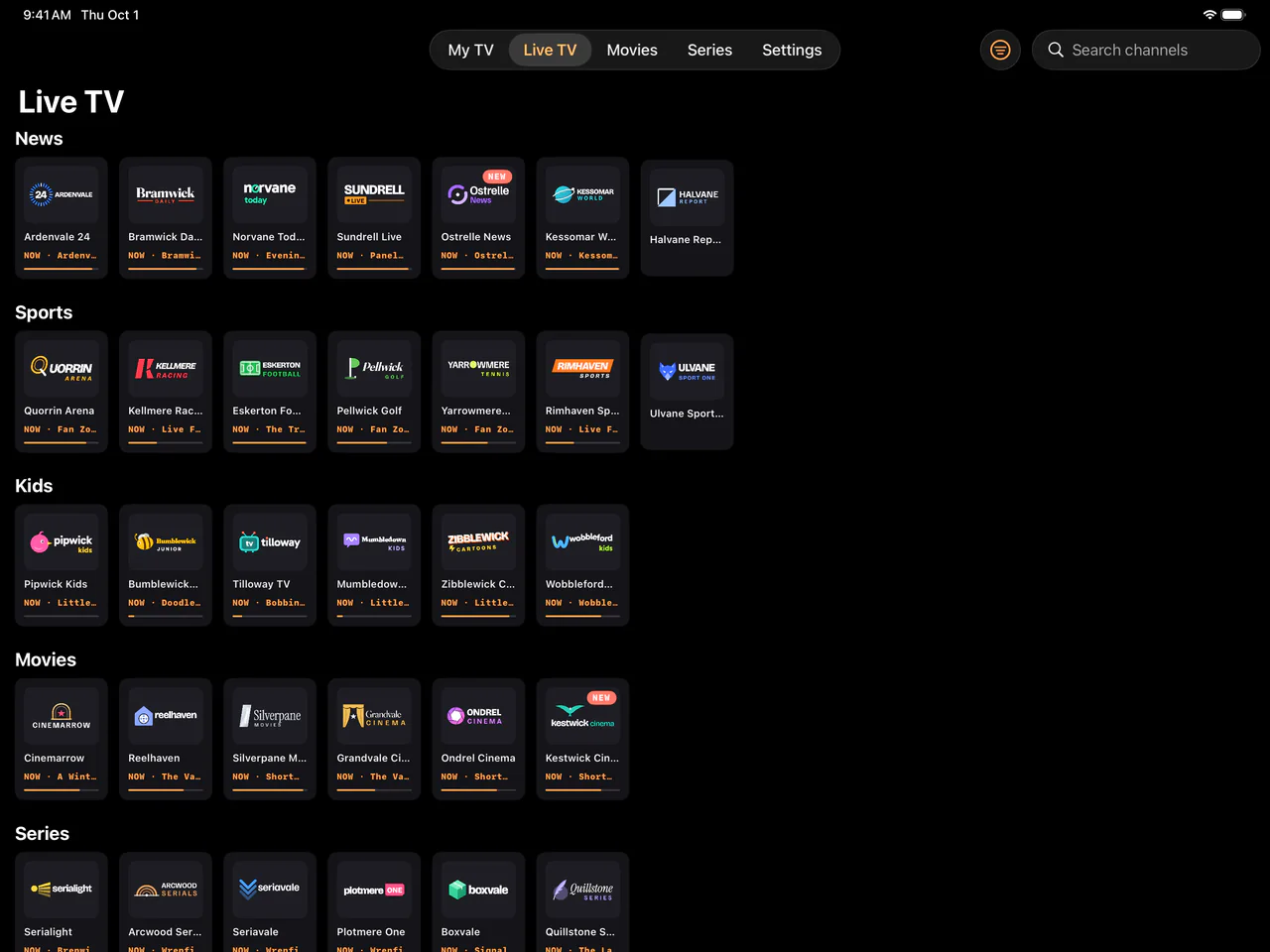Open the Settings tab

pyautogui.click(x=792, y=50)
